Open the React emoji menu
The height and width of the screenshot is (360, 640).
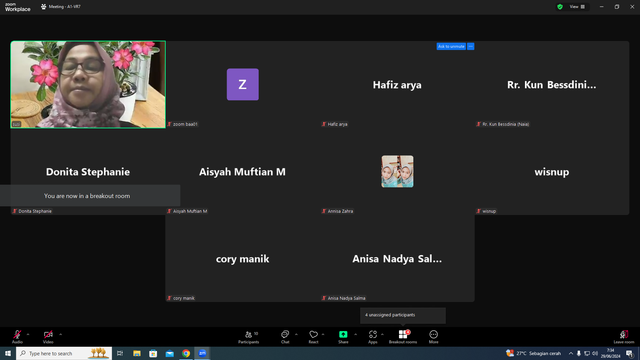pos(313,337)
